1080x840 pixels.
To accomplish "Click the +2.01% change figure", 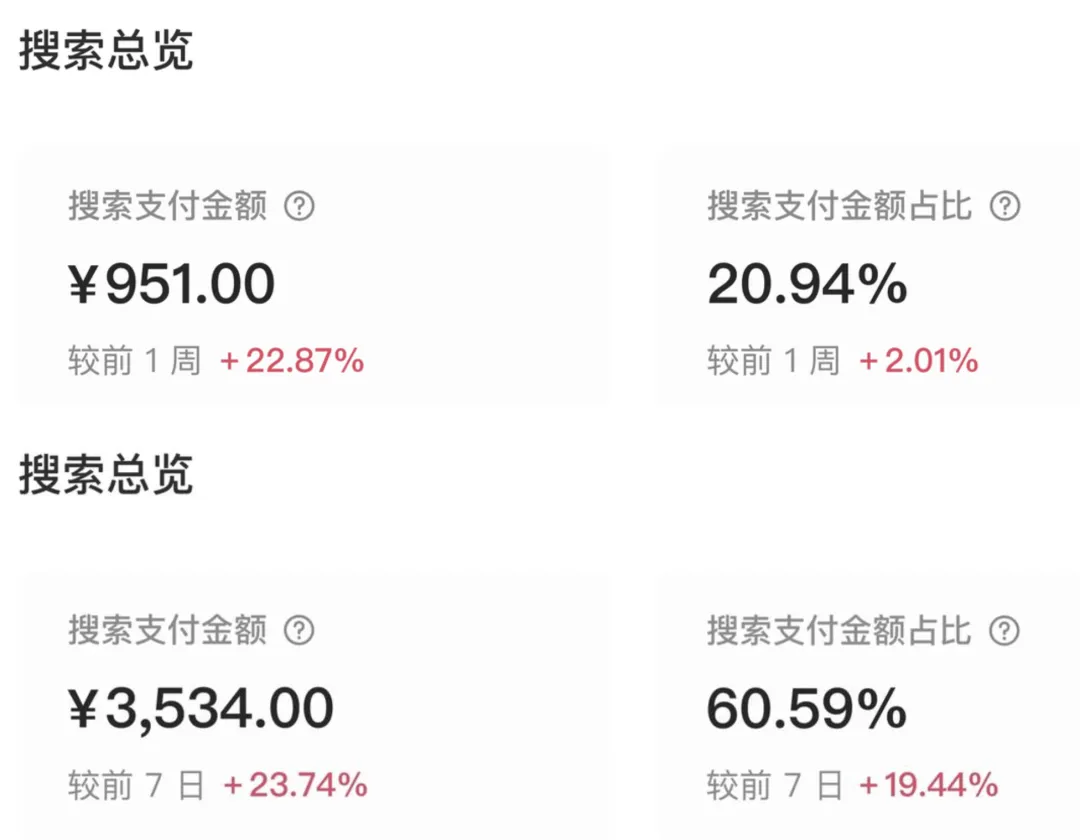I will point(919,361).
